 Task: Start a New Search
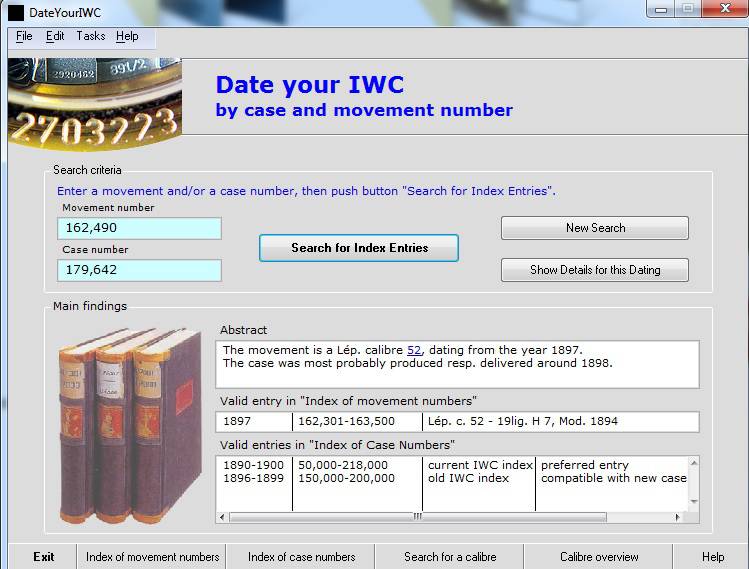(594, 228)
